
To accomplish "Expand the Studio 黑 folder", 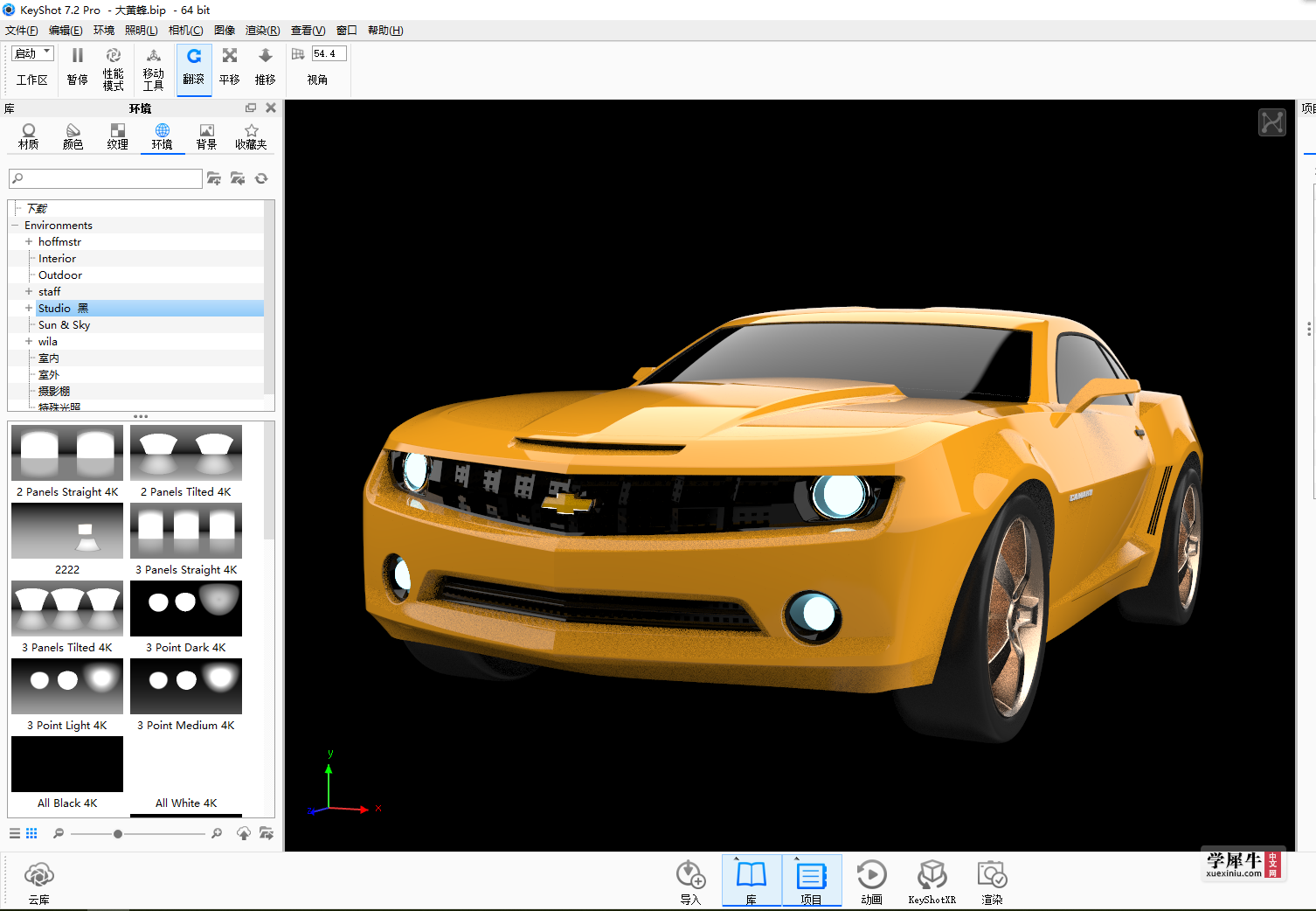I will [29, 308].
